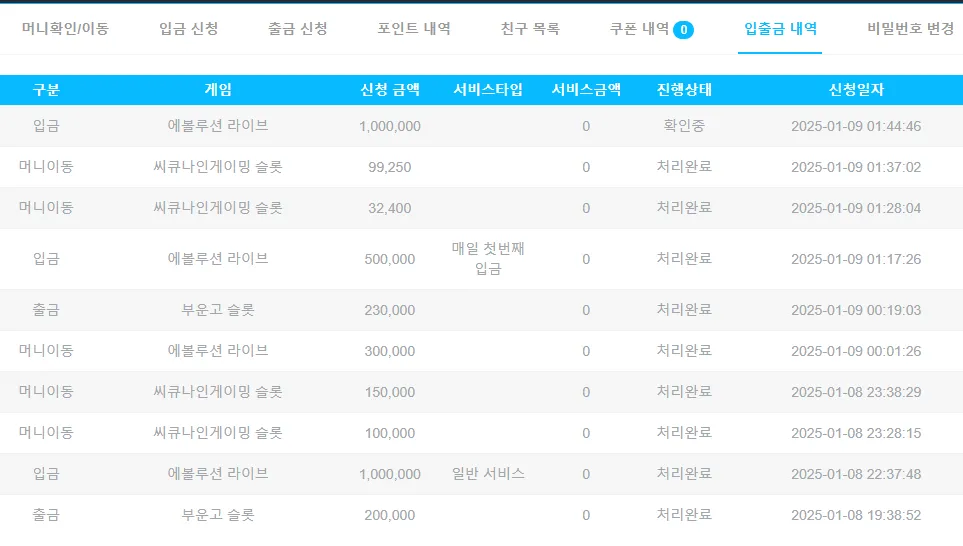Screen dimensions: 963x546
Task: Click the amount 150,000
Action: pos(390,392)
